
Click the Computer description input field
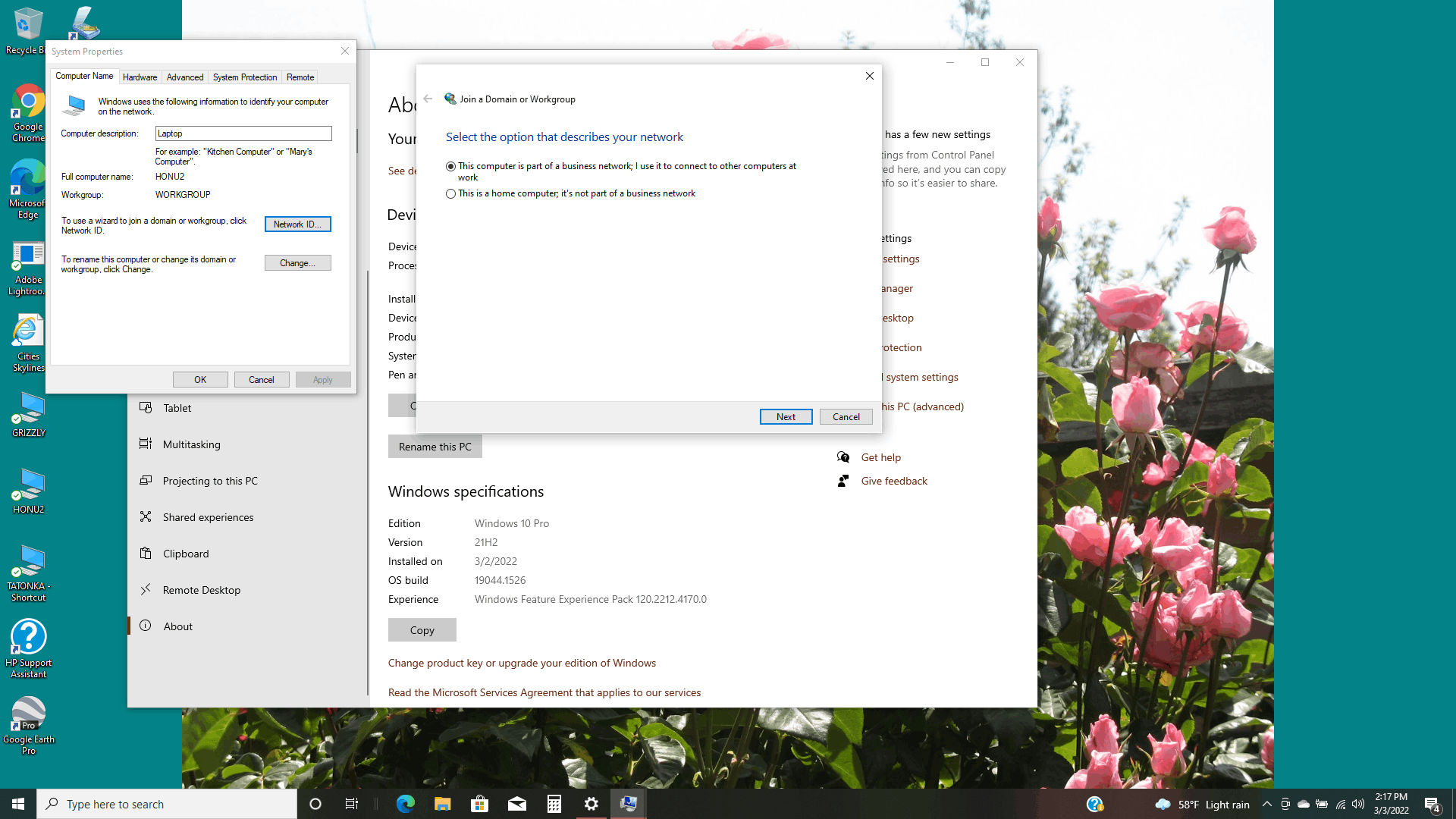click(x=243, y=133)
